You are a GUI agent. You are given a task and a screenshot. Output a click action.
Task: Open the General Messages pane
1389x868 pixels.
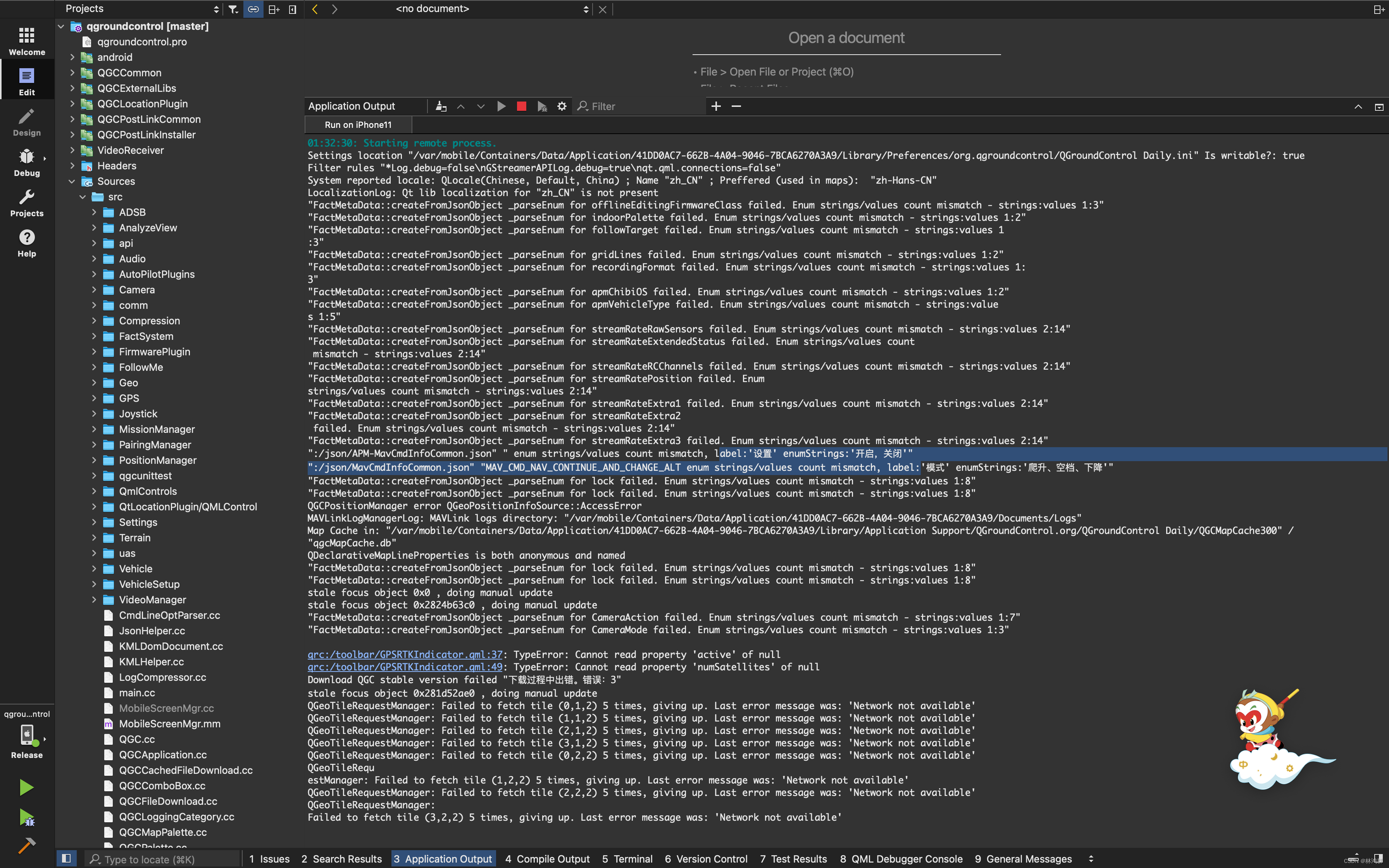point(1024,859)
